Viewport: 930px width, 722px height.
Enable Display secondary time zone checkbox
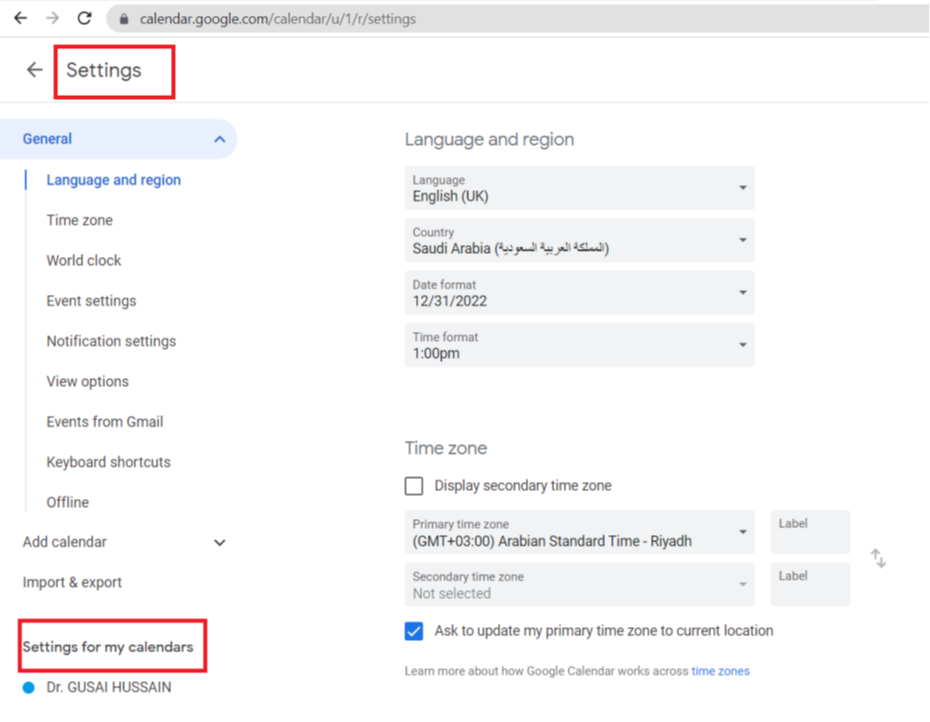coord(414,486)
